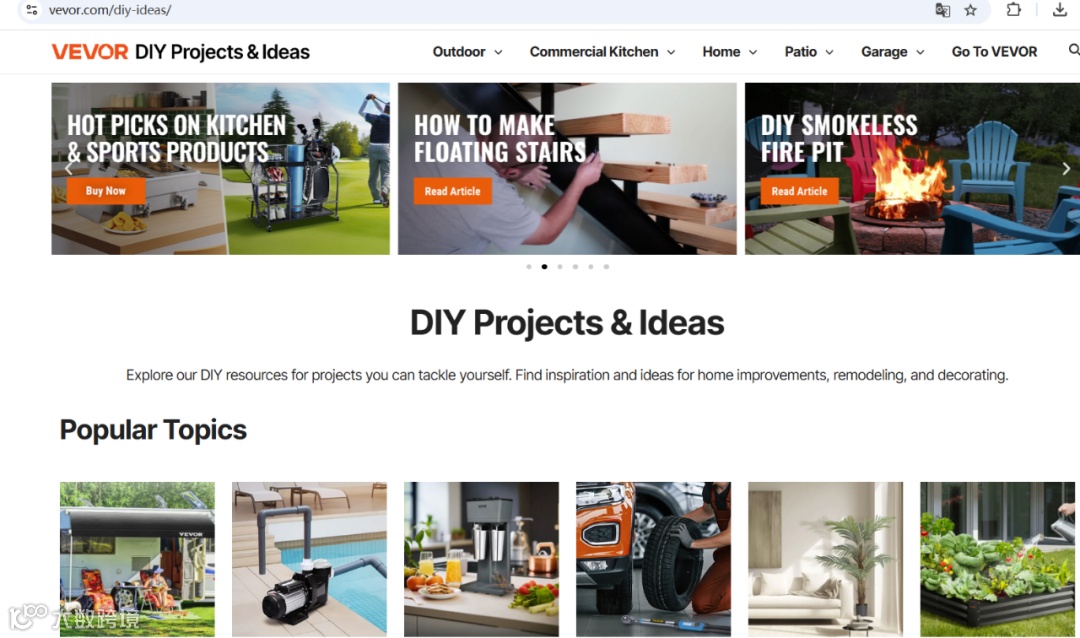This screenshot has width=1080, height=638.
Task: Open the site search magnifier icon
Action: point(1074,50)
